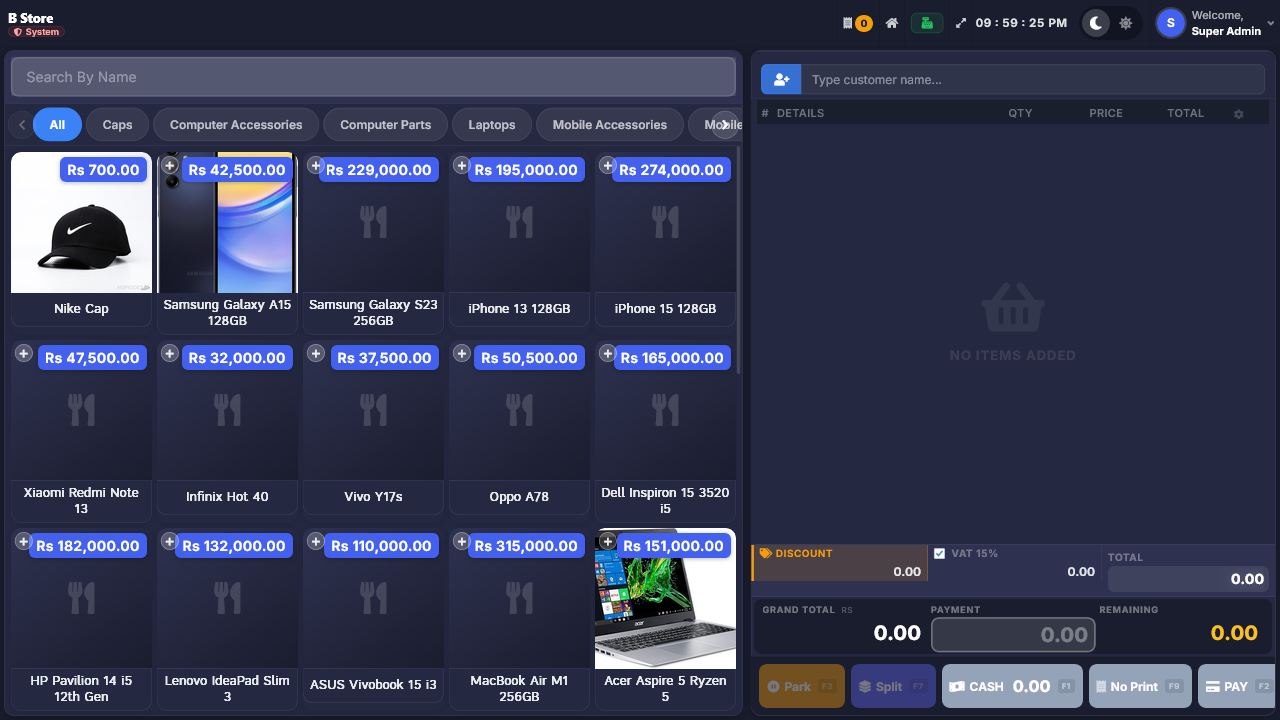
Task: Select the Mobile Accessories category tab
Action: 610,125
